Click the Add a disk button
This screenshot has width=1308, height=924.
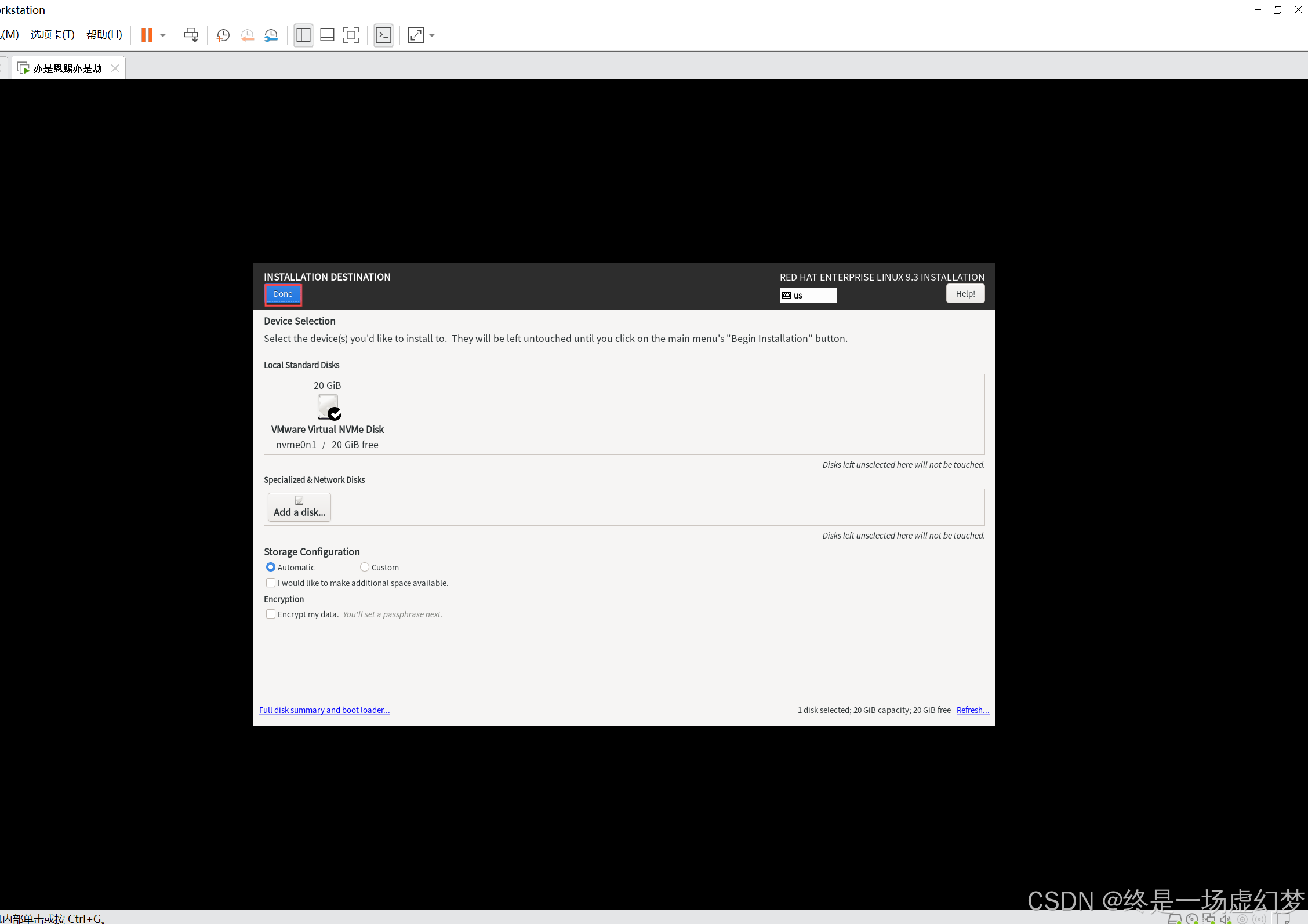pyautogui.click(x=299, y=507)
